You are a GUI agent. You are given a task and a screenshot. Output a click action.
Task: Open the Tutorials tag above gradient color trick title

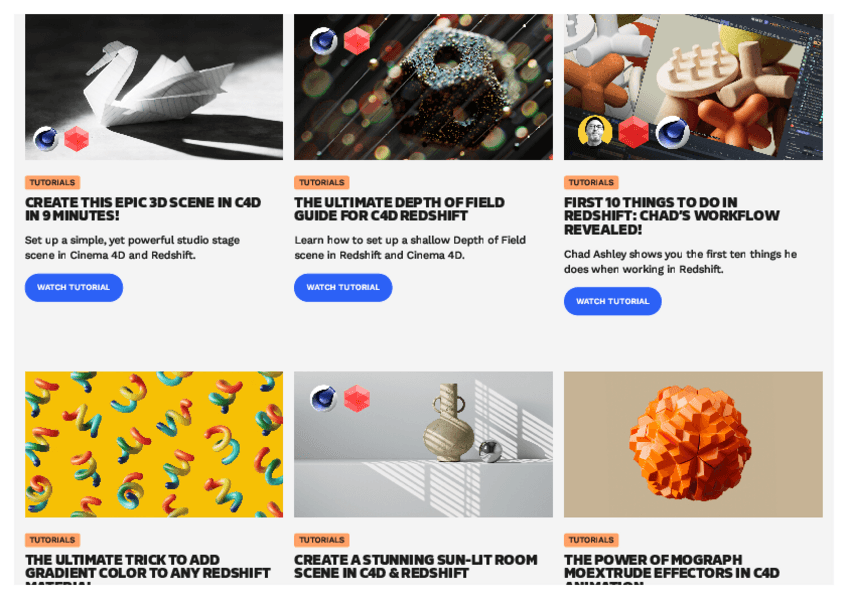(52, 540)
